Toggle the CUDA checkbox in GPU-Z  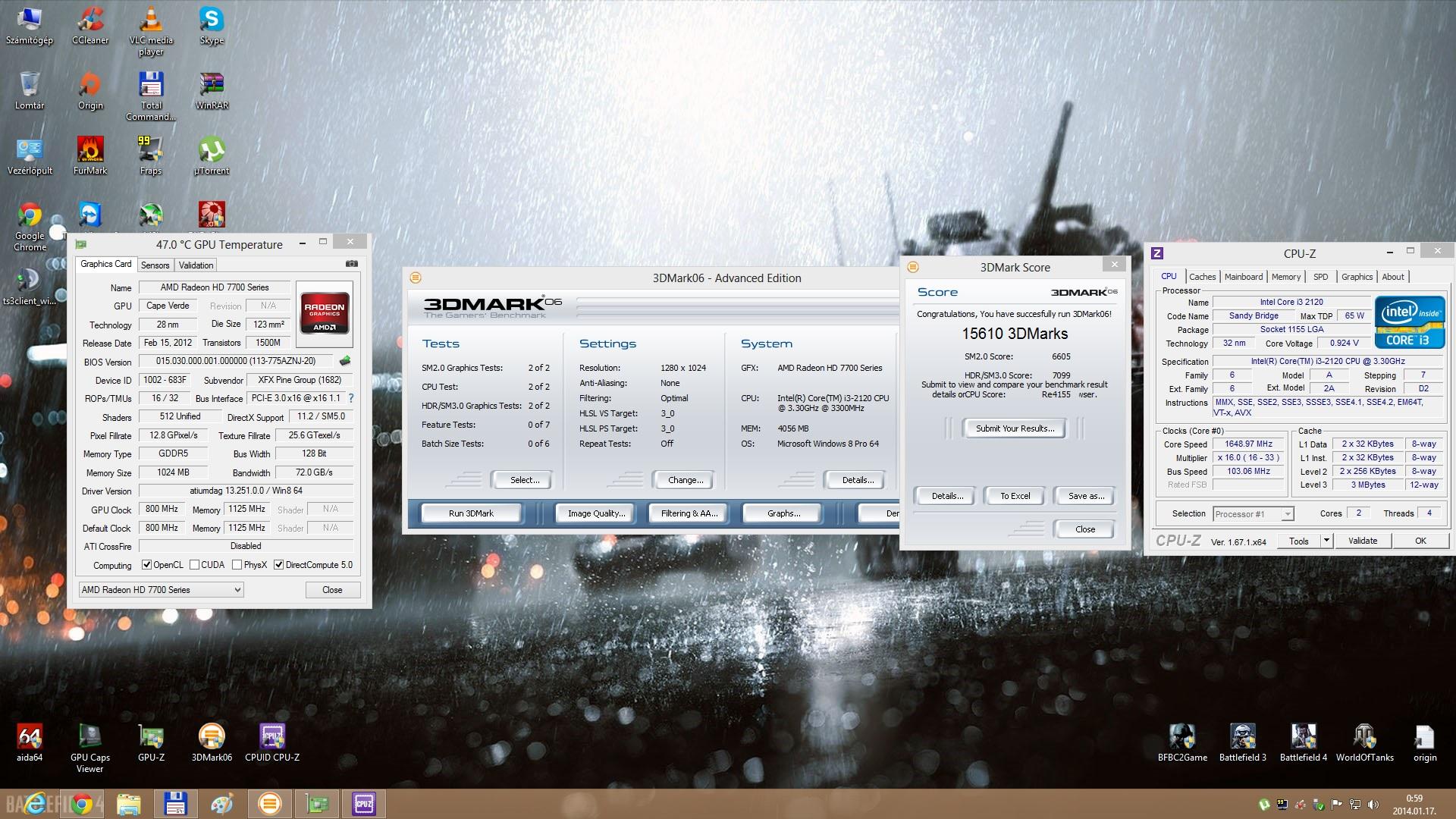195,565
